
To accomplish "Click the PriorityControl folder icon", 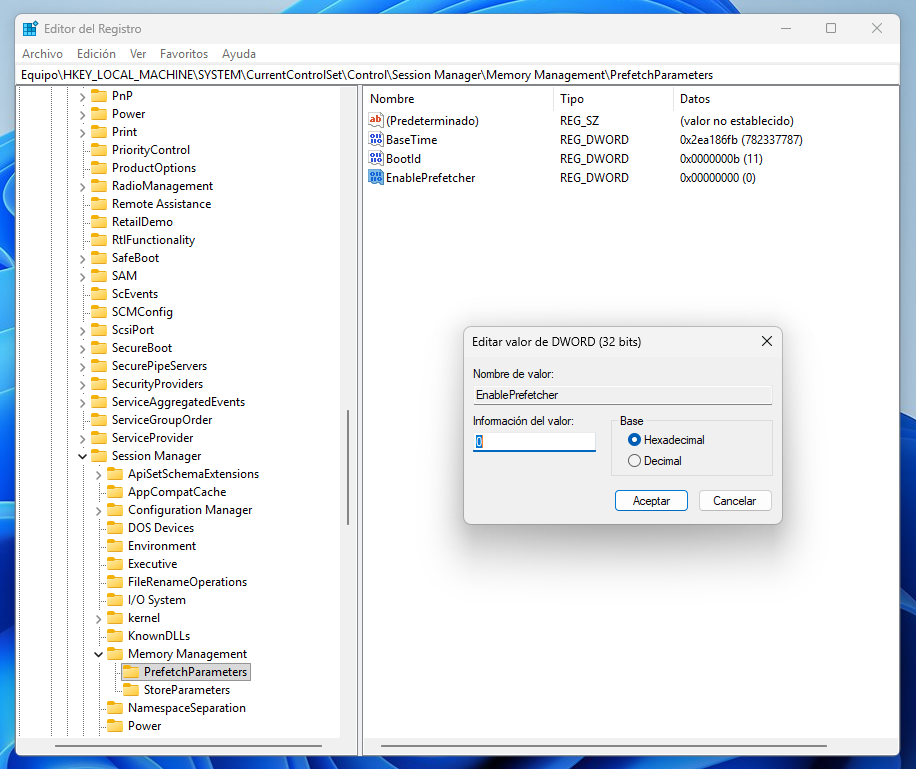I will [99, 150].
